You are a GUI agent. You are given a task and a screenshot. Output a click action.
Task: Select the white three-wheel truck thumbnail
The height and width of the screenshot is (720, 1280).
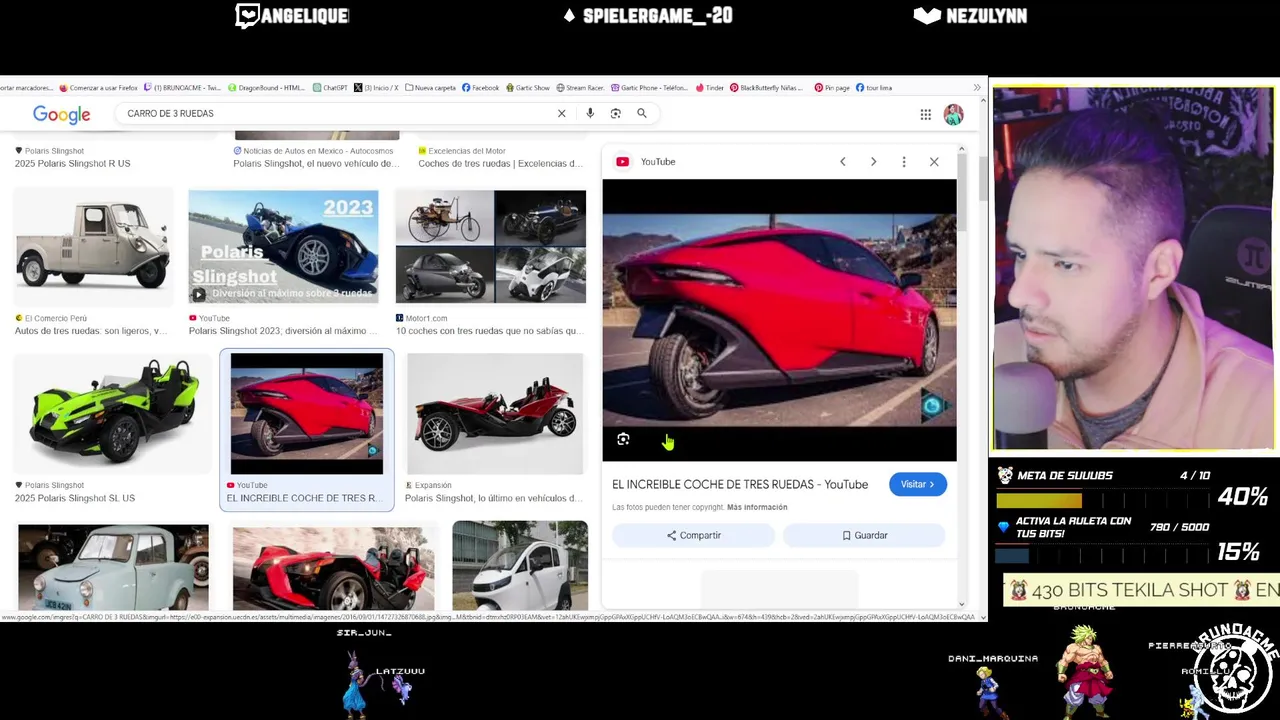point(92,246)
